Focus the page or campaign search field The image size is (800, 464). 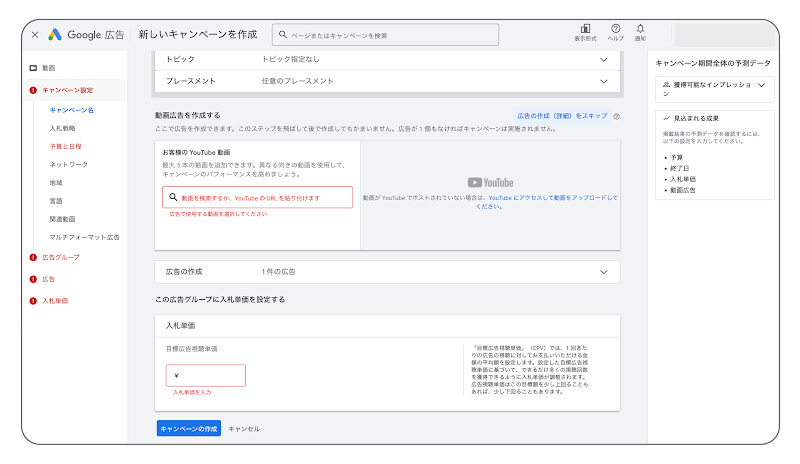[385, 35]
